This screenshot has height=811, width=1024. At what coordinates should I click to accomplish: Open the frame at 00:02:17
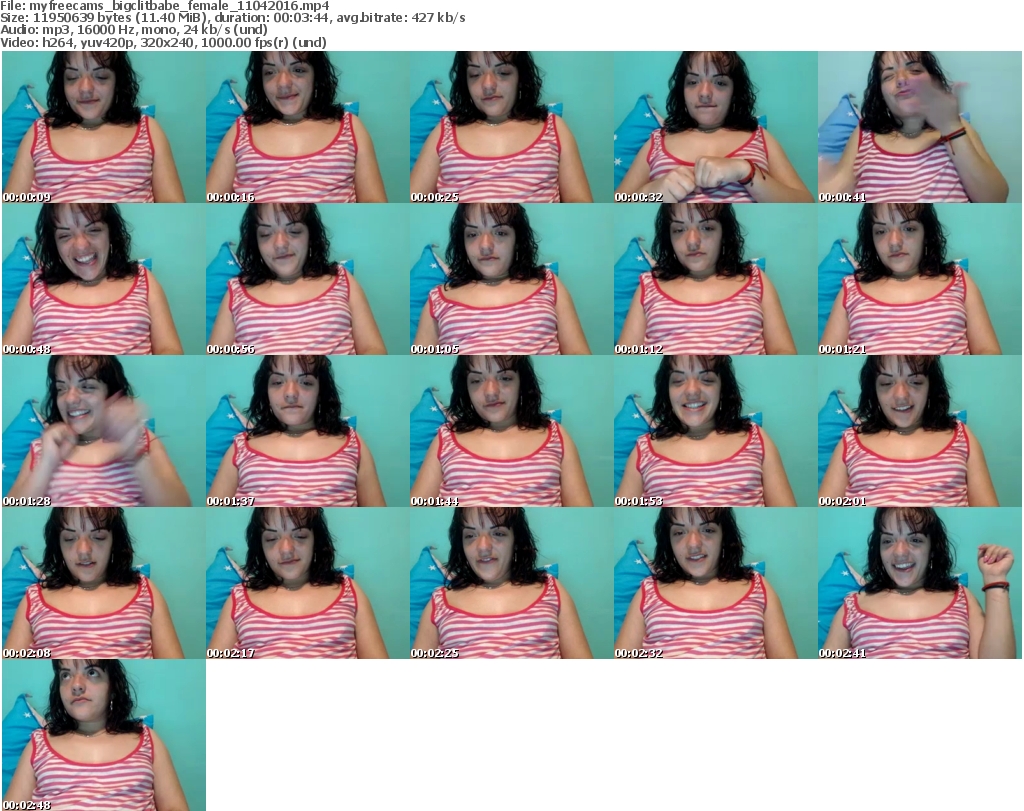coord(307,583)
